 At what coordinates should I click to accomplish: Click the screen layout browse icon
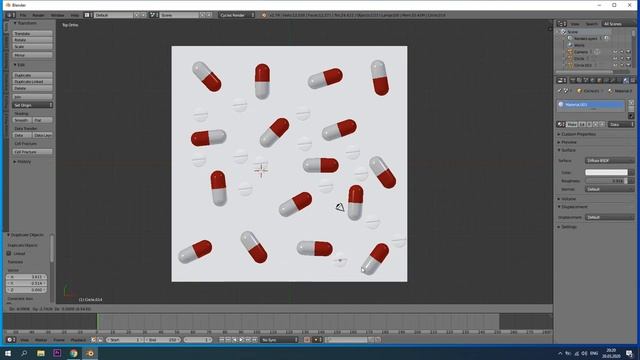tap(87, 15)
